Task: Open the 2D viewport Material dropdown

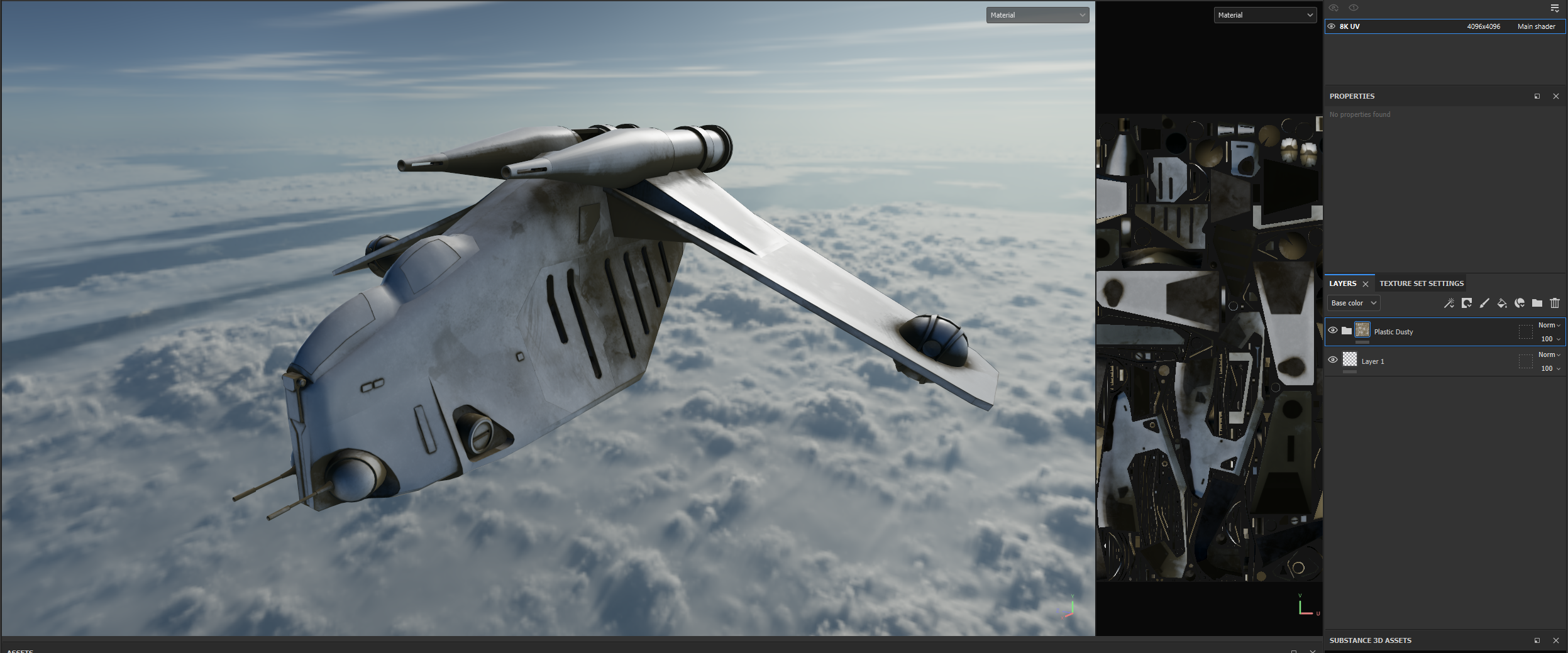Action: (1265, 15)
